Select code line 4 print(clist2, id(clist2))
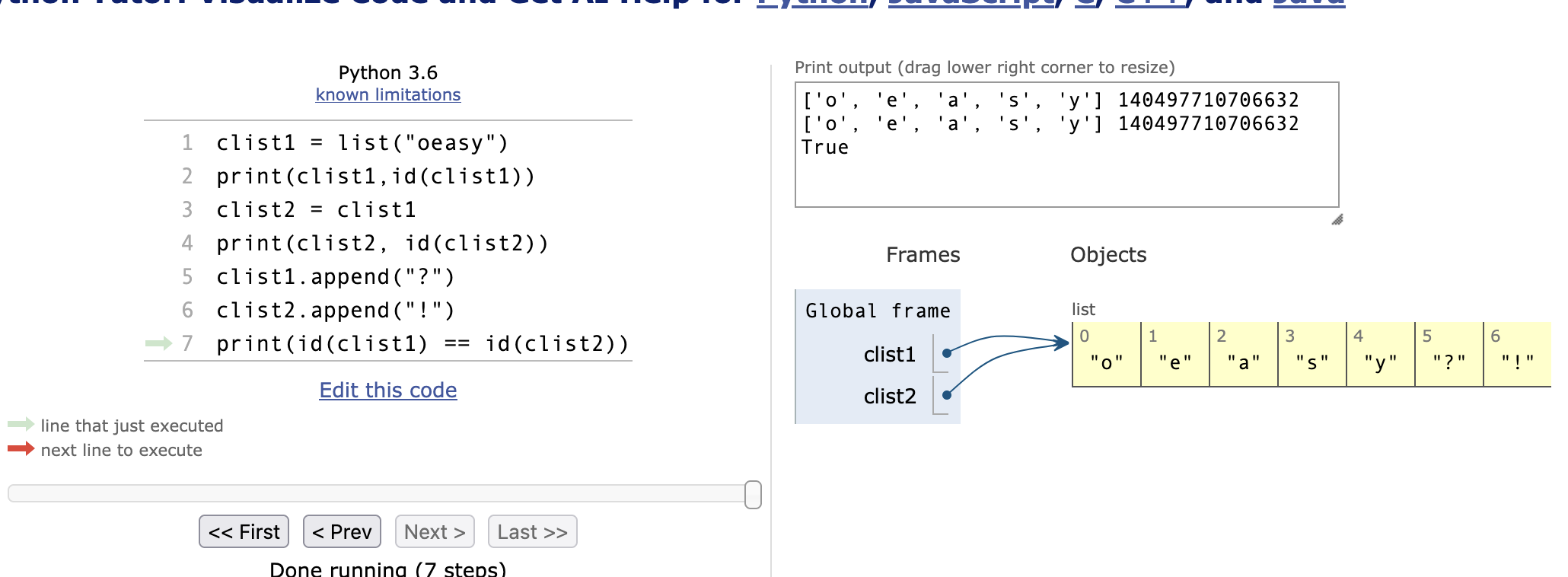This screenshot has height=577, width=1568. [382, 244]
